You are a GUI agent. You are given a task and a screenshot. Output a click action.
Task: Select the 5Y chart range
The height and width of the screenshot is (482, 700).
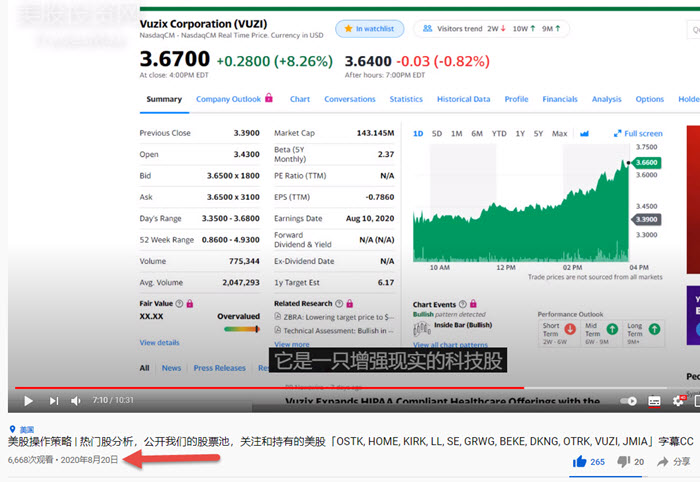click(538, 133)
